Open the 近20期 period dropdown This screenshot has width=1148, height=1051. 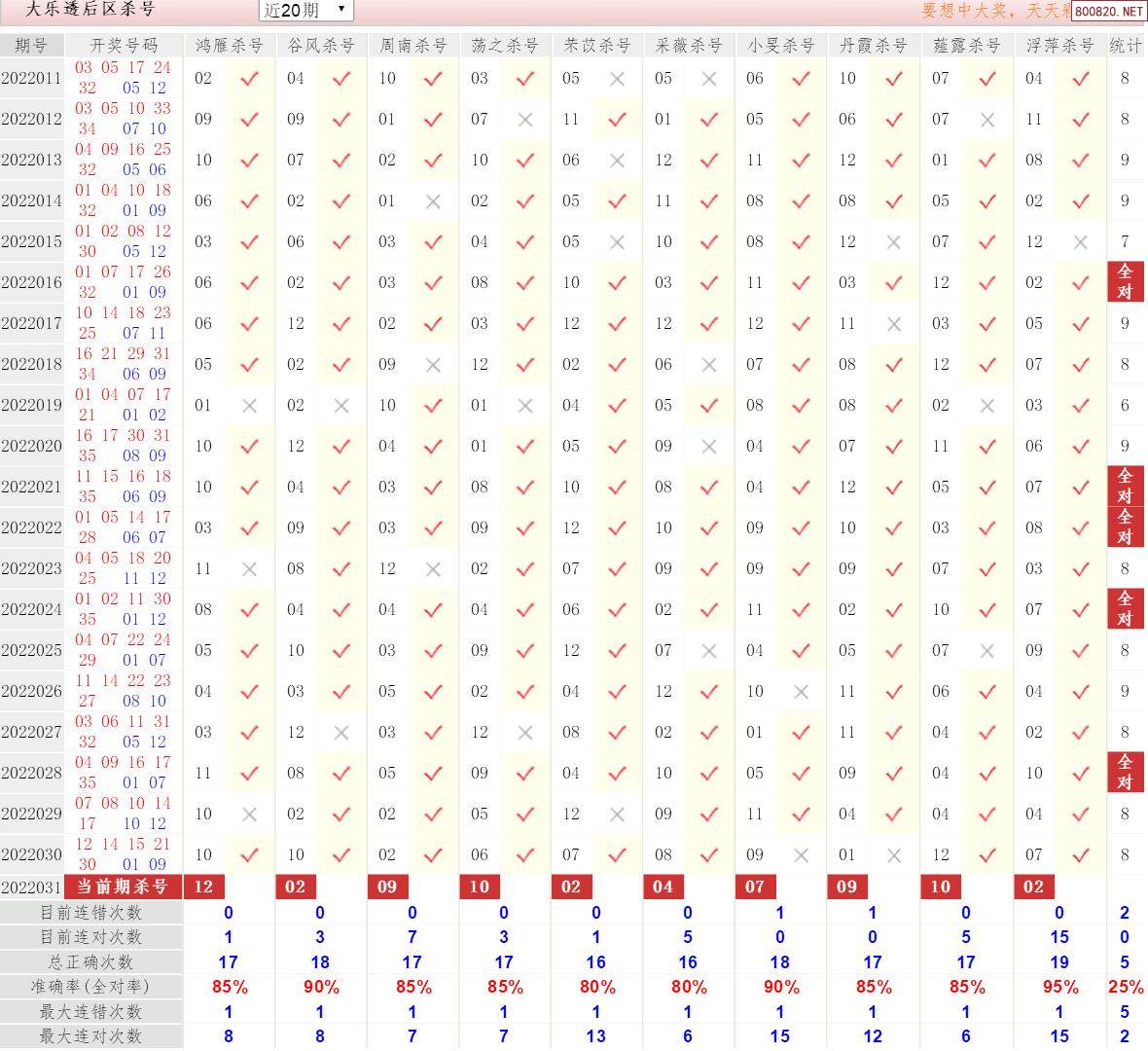[x=305, y=11]
